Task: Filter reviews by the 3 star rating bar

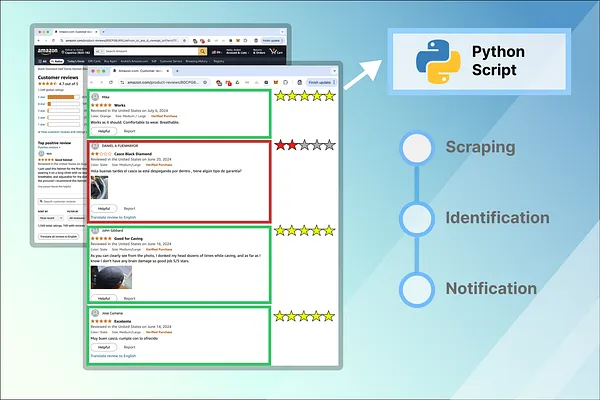Action: coord(64,111)
